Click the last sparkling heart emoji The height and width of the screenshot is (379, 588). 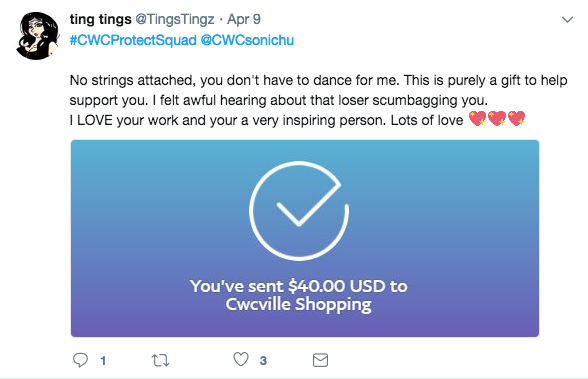(x=516, y=119)
